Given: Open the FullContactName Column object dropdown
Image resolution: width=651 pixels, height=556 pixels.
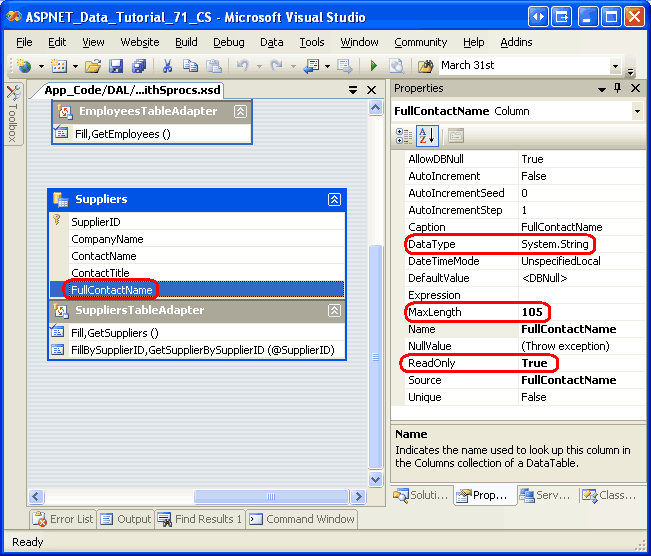Looking at the screenshot, I should pyautogui.click(x=637, y=111).
